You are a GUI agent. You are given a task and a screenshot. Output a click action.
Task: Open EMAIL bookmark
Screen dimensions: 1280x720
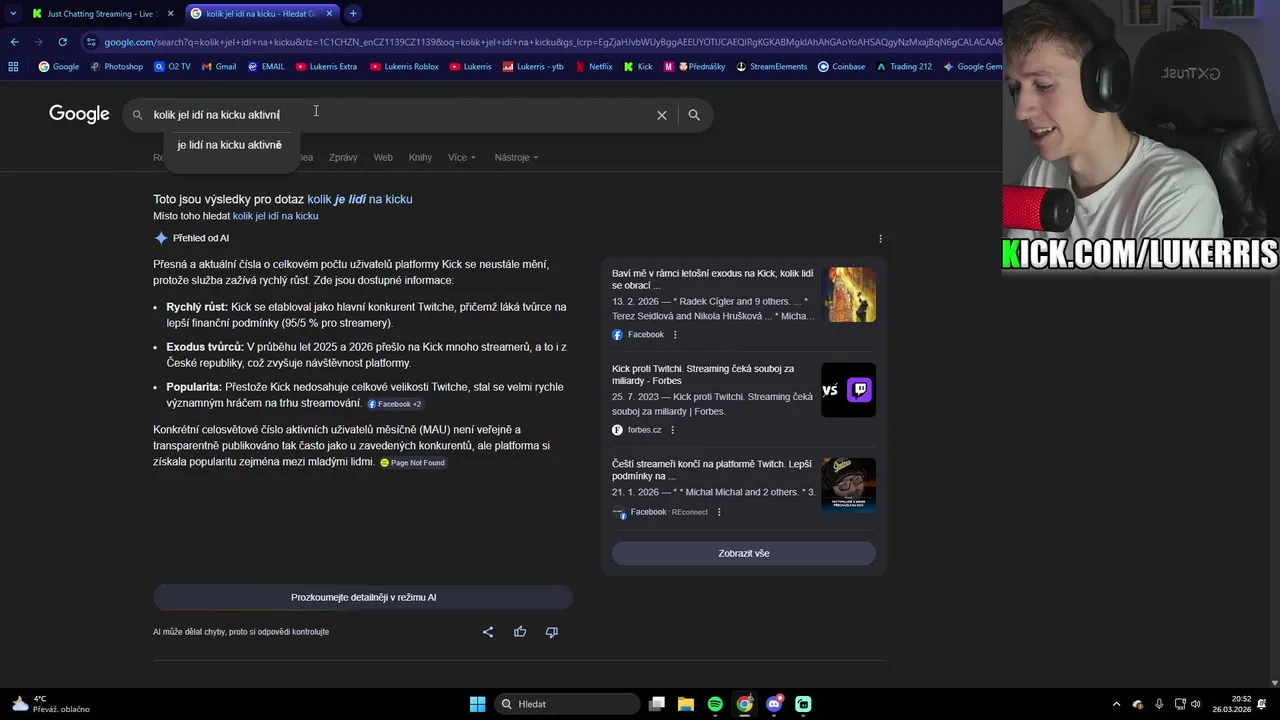pos(266,67)
